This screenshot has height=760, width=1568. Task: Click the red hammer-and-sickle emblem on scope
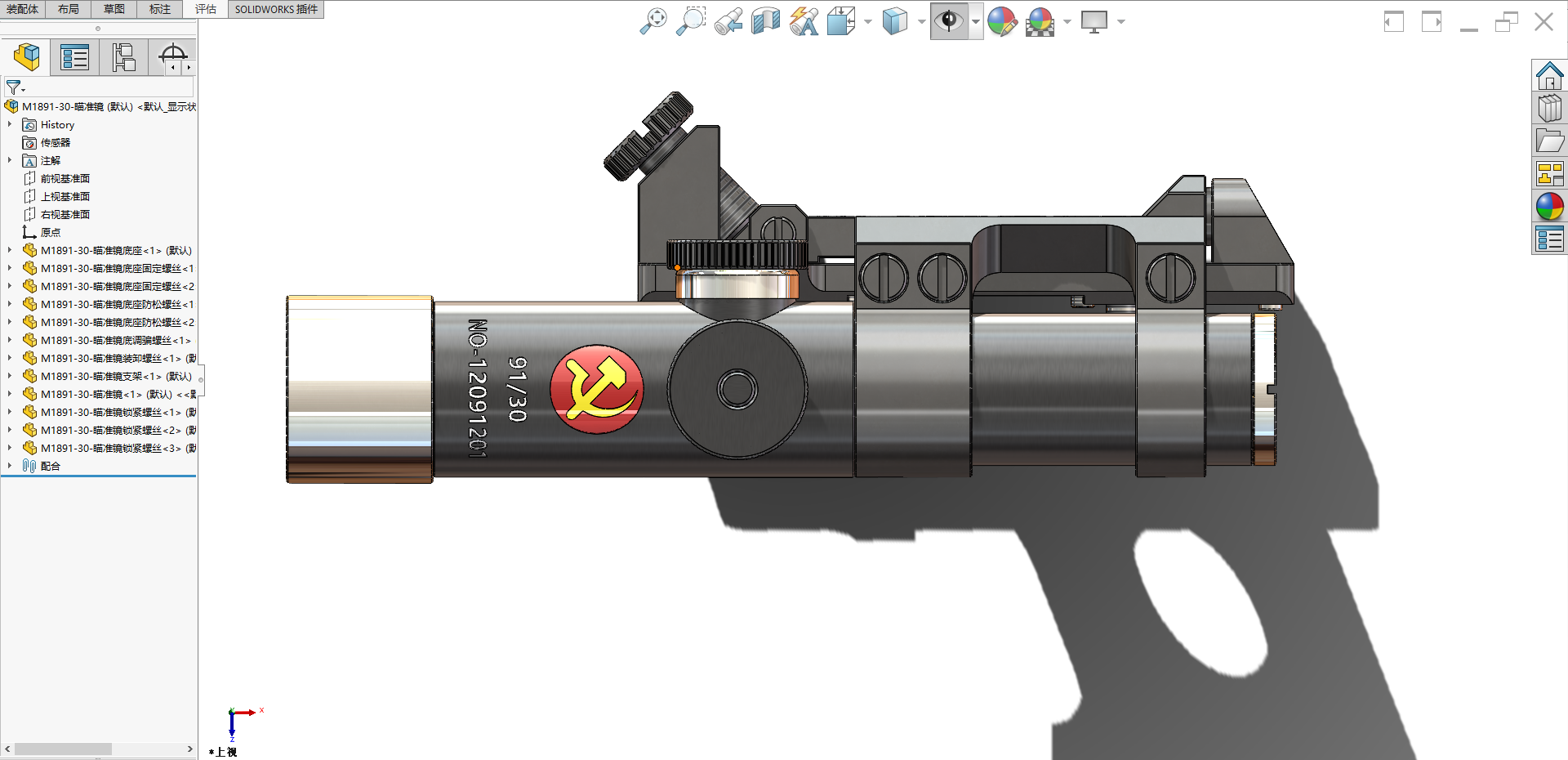click(597, 389)
